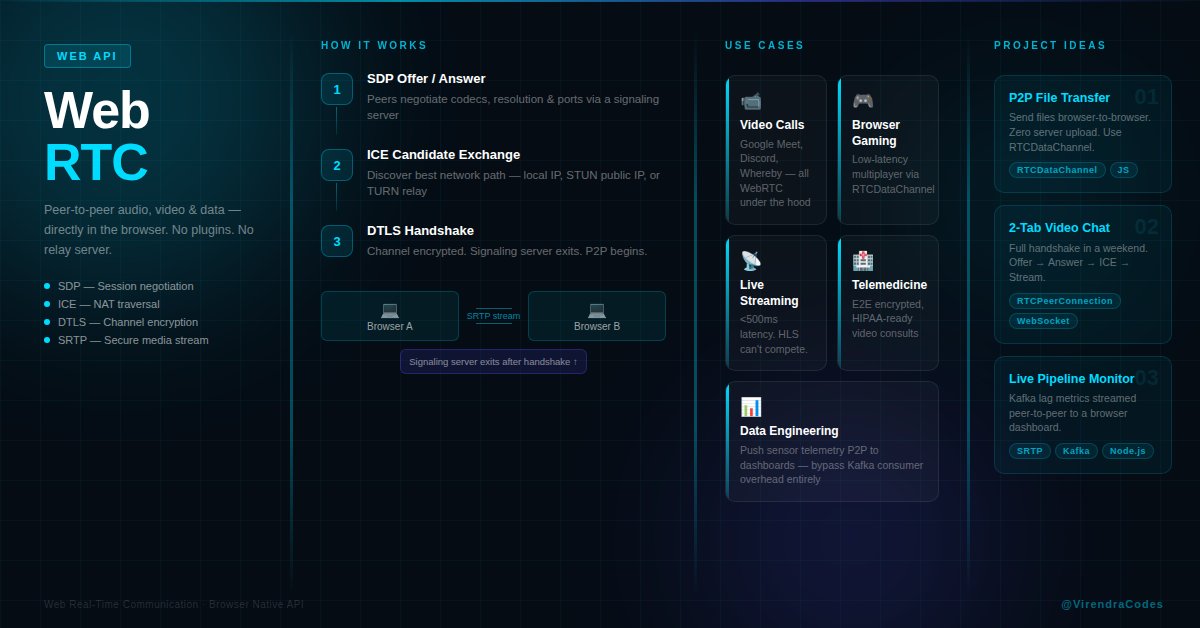Click the Node.js tag
The width and height of the screenshot is (1200, 628).
pyautogui.click(x=1128, y=451)
